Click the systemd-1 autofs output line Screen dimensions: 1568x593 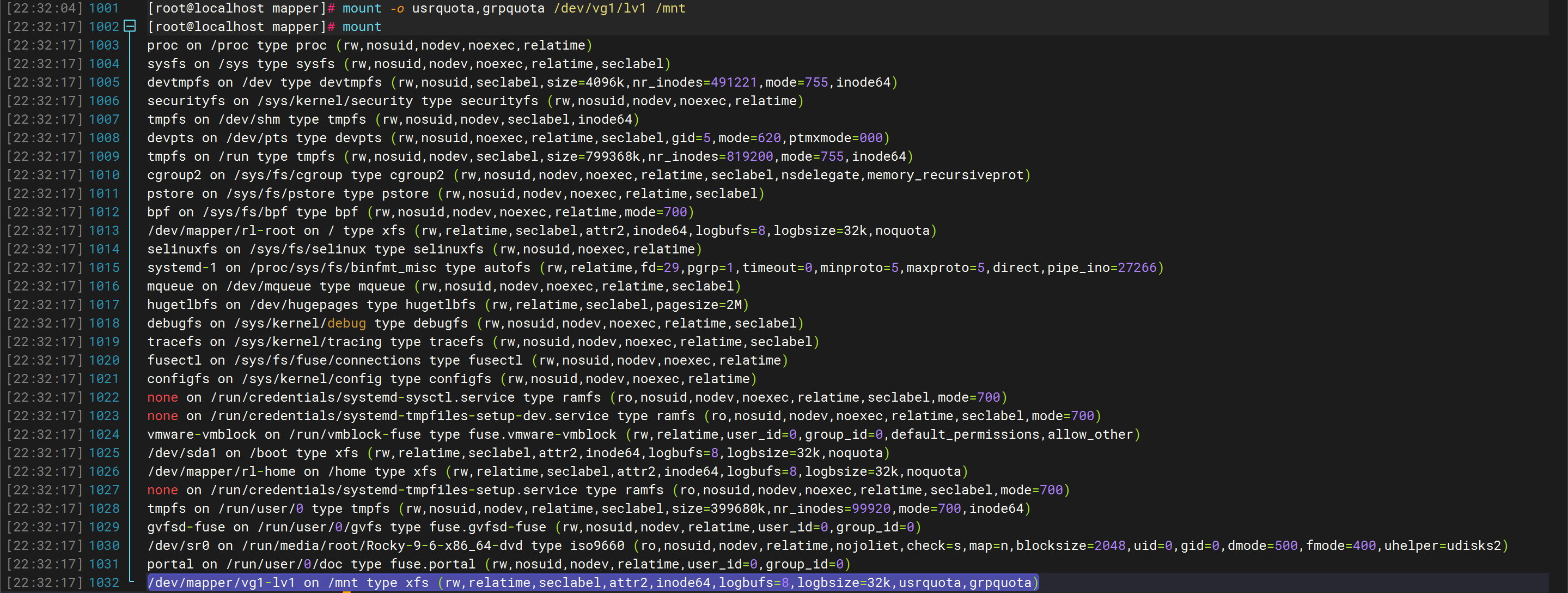(654, 268)
